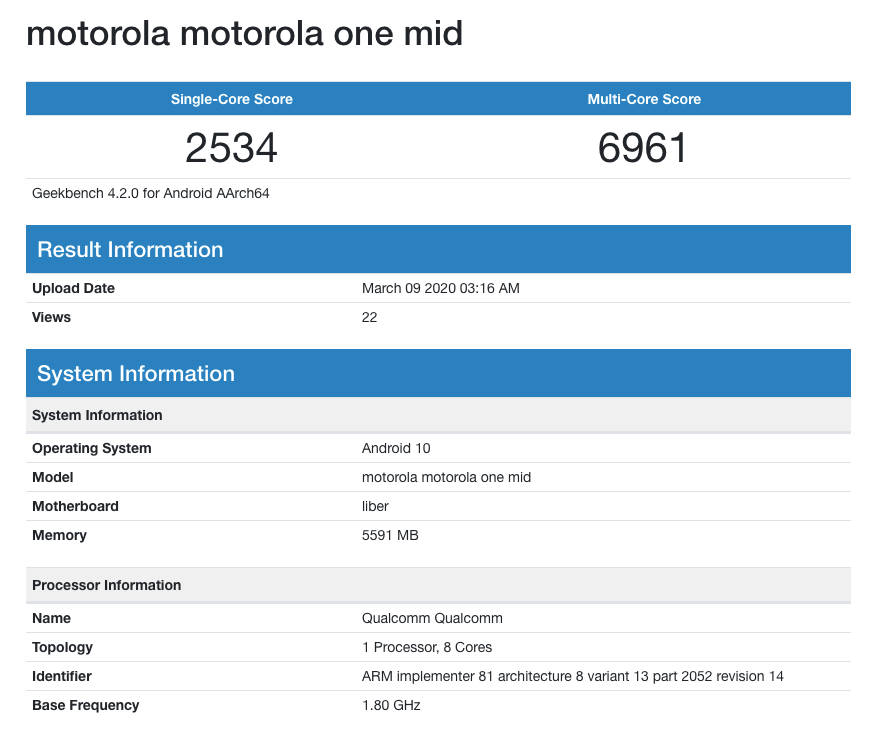The width and height of the screenshot is (872, 730).
Task: Click the Views count showing 22
Action: [x=369, y=317]
